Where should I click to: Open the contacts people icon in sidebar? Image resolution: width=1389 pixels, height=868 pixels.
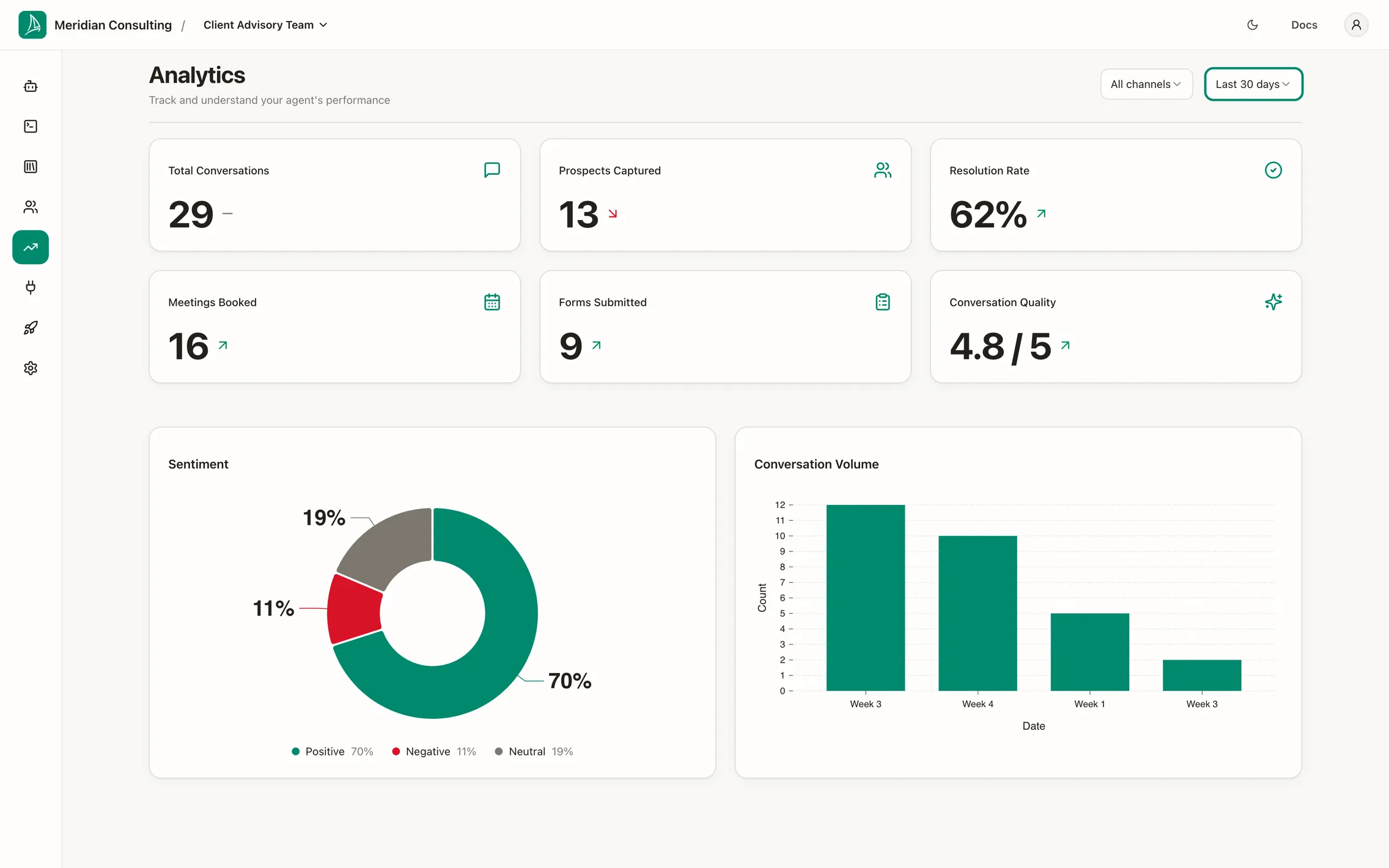click(31, 207)
